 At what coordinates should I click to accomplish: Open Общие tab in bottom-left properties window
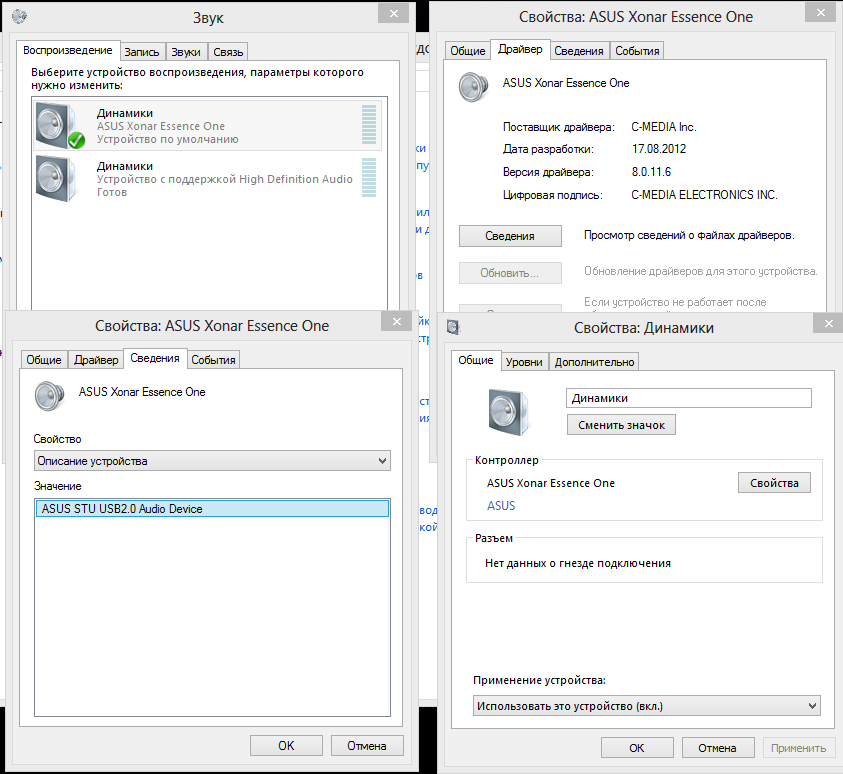click(x=44, y=360)
